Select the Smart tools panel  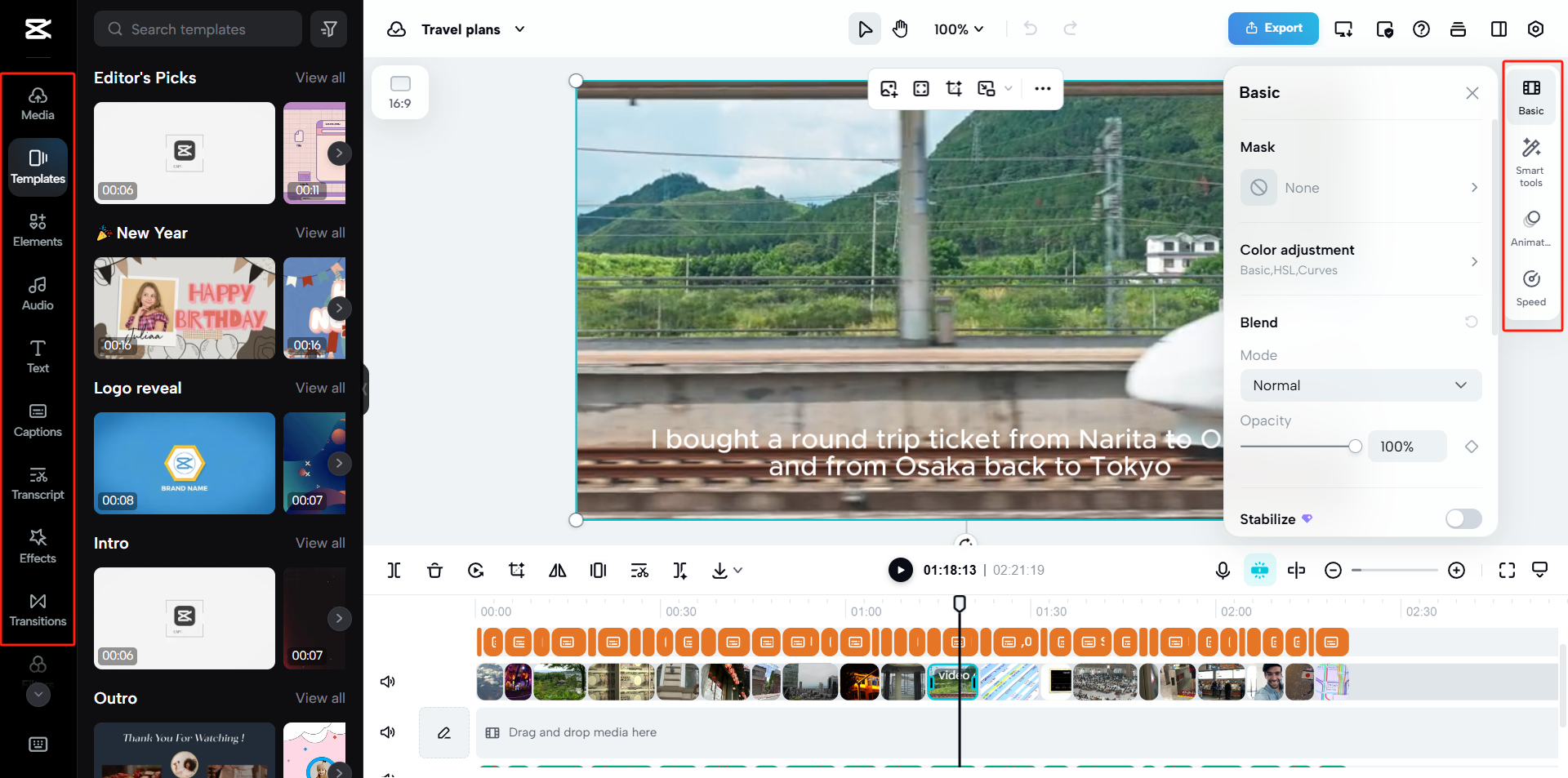1530,162
